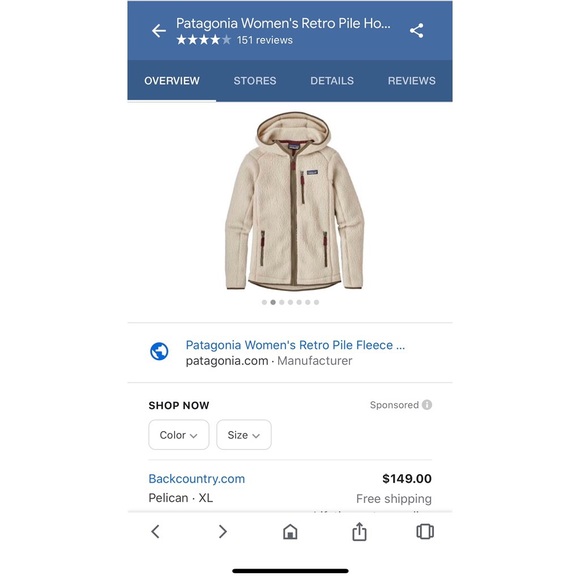Go forward using browser forward chevron
The height and width of the screenshot is (580, 580).
(222, 532)
